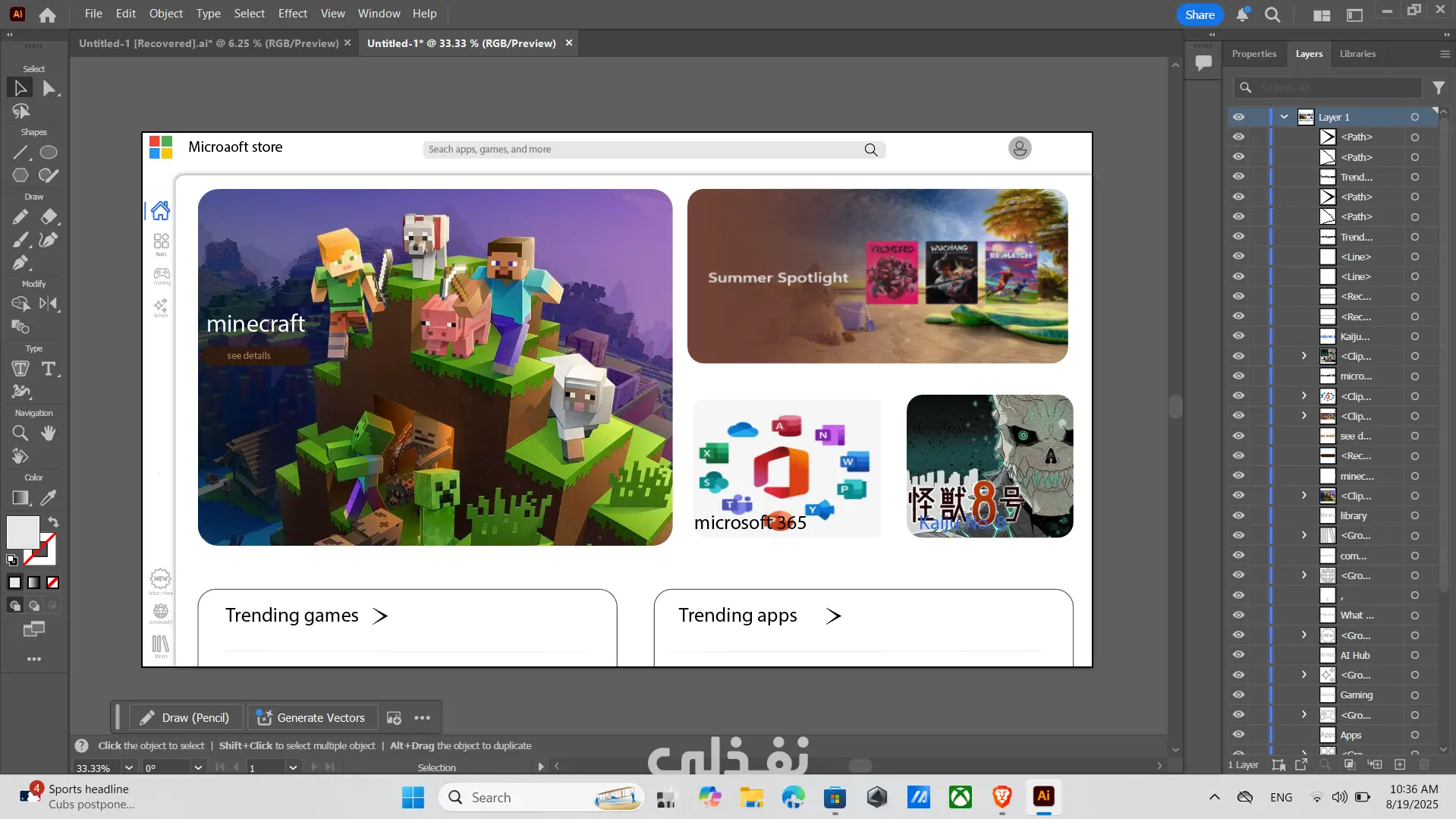Expand the Group below library item
Screen dimensions: 1456x819
click(1304, 535)
